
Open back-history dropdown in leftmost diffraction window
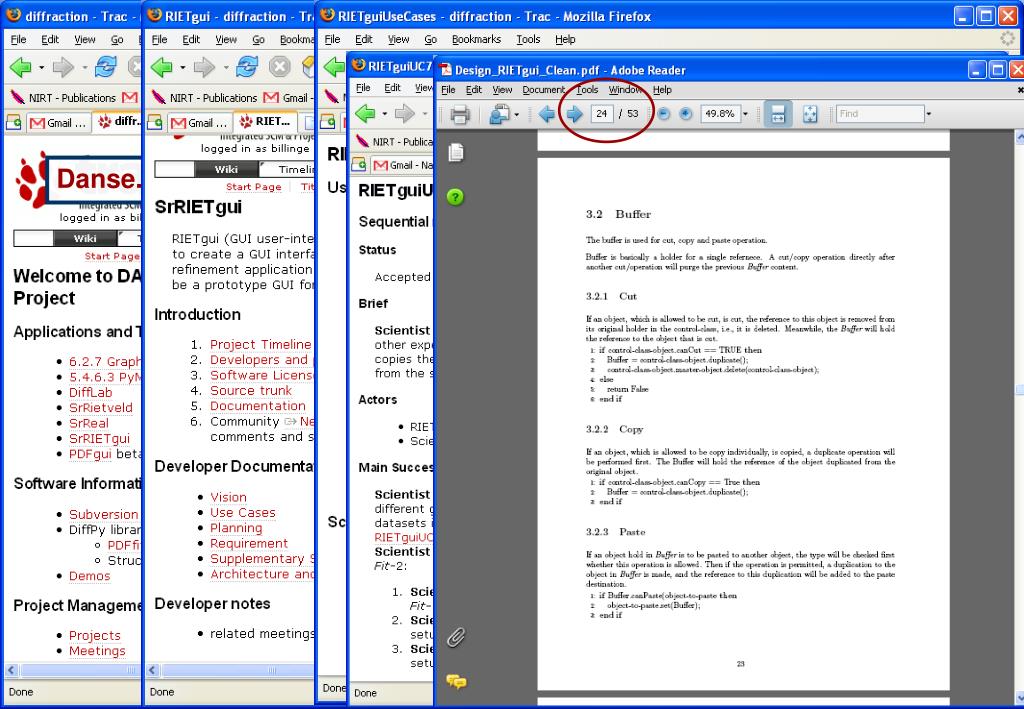tap(41, 67)
